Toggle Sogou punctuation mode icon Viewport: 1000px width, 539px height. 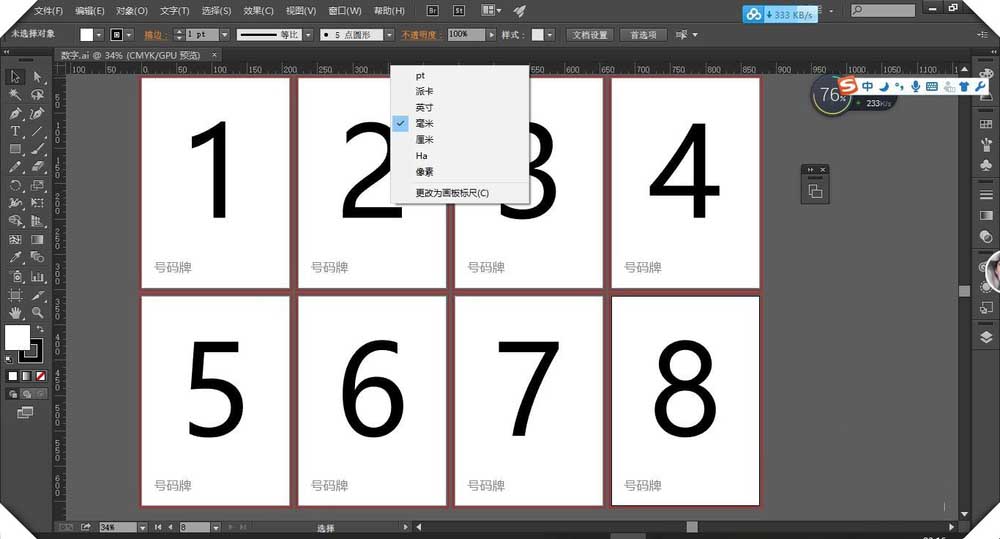point(899,85)
